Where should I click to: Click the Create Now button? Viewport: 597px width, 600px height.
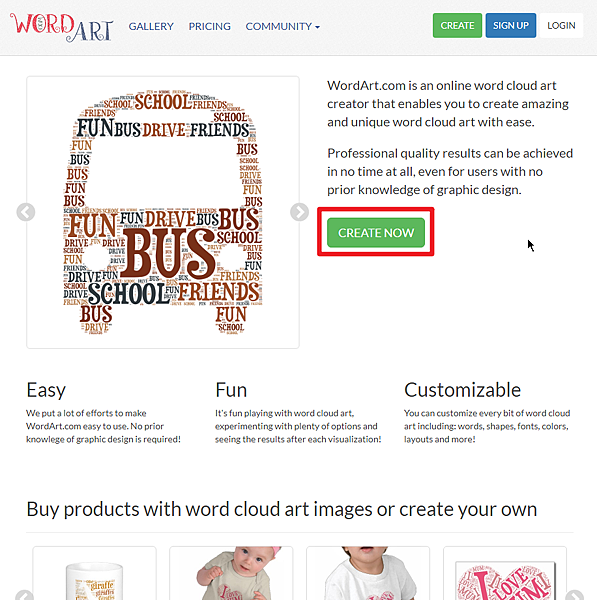[x=376, y=233]
